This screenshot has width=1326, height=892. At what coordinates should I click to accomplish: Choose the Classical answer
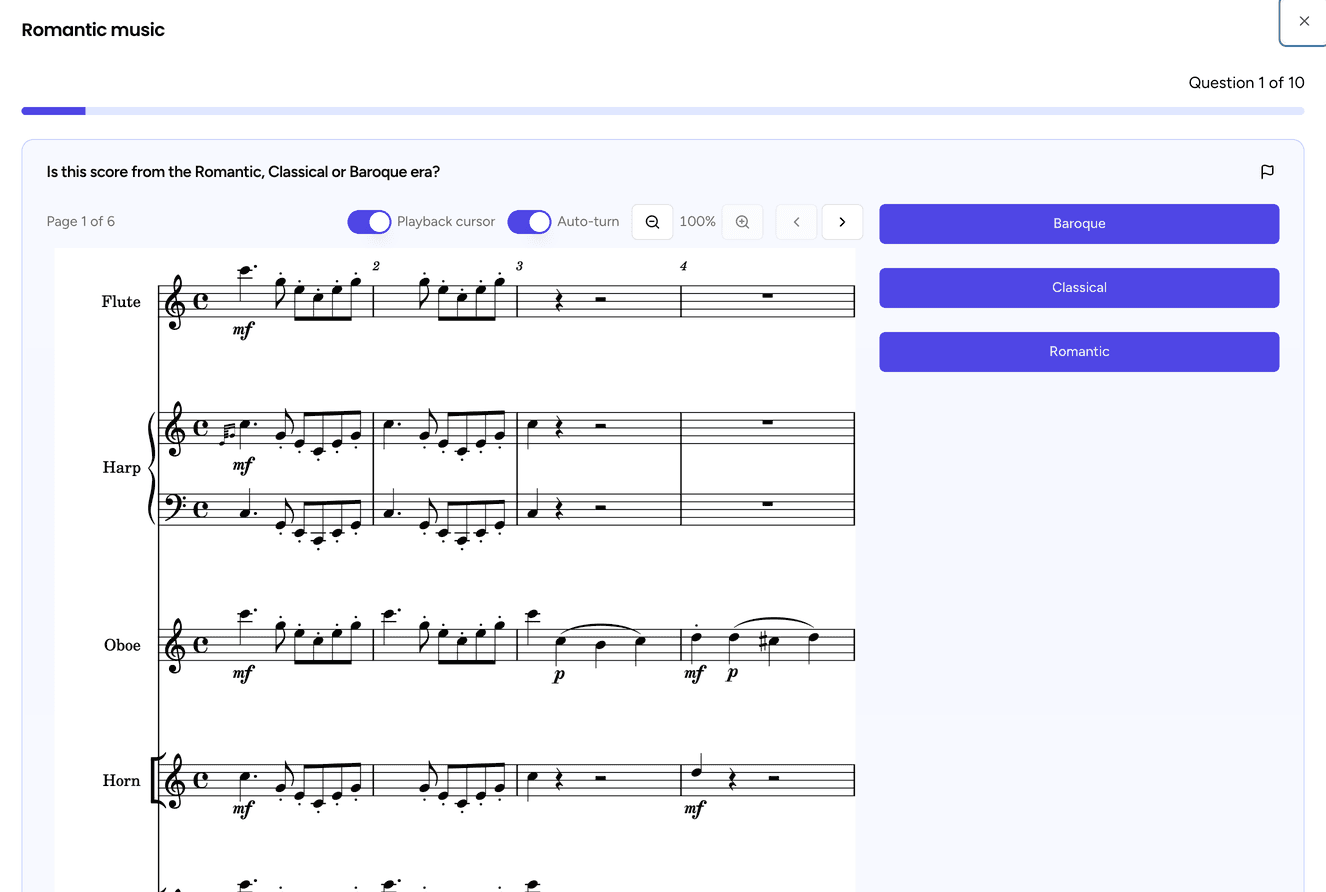click(x=1079, y=288)
